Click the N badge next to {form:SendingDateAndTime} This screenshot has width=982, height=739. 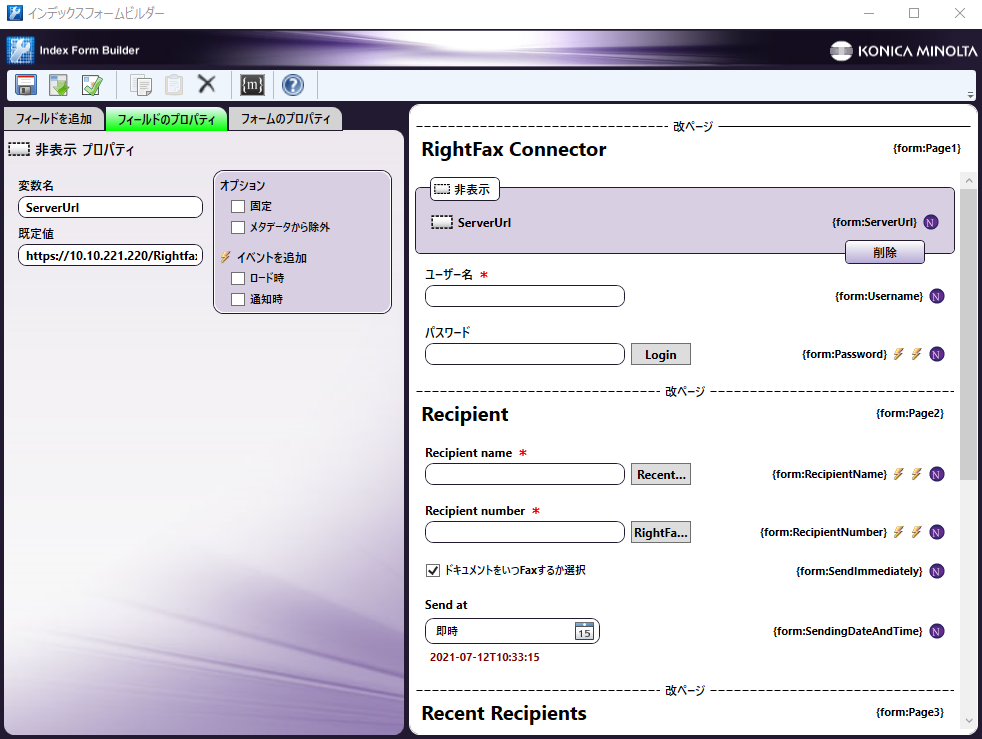point(936,631)
